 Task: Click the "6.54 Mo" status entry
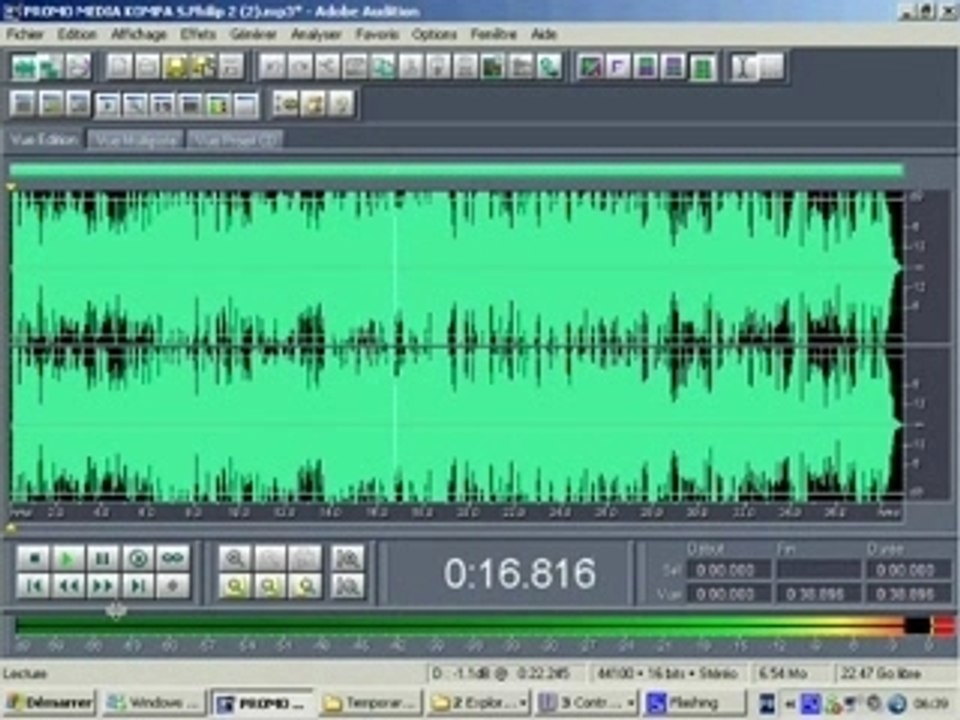783,673
